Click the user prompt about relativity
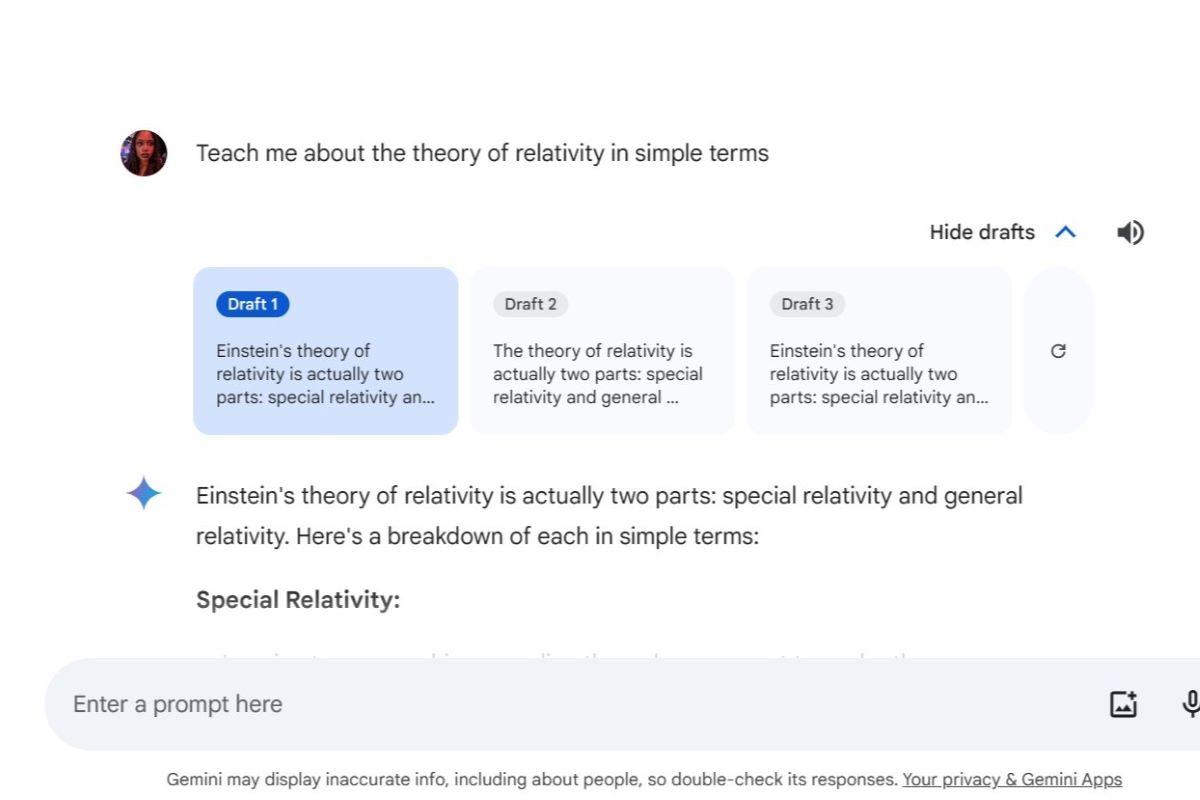This screenshot has width=1200, height=800. (x=482, y=153)
